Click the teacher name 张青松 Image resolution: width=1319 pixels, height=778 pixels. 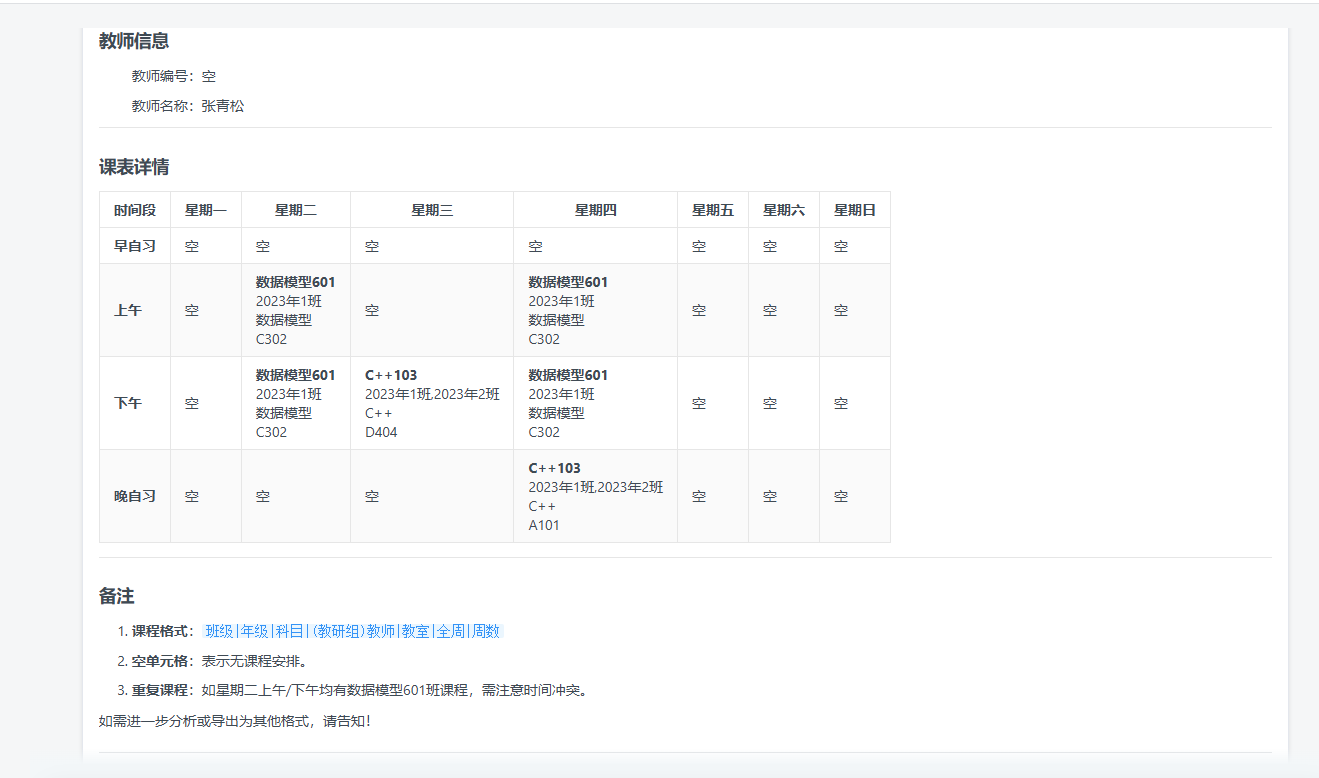223,106
